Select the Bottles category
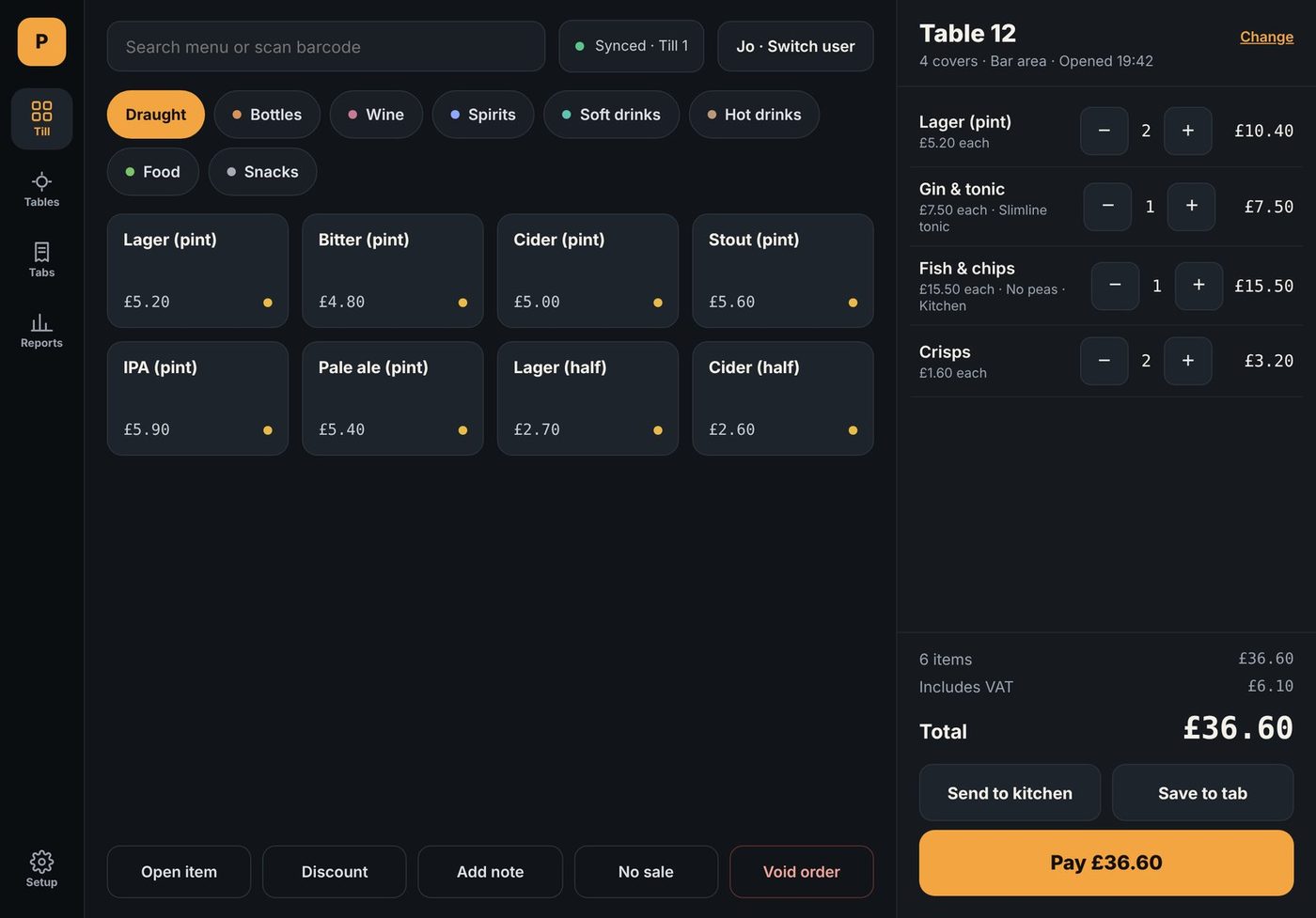Image resolution: width=1316 pixels, height=918 pixels. tap(267, 115)
